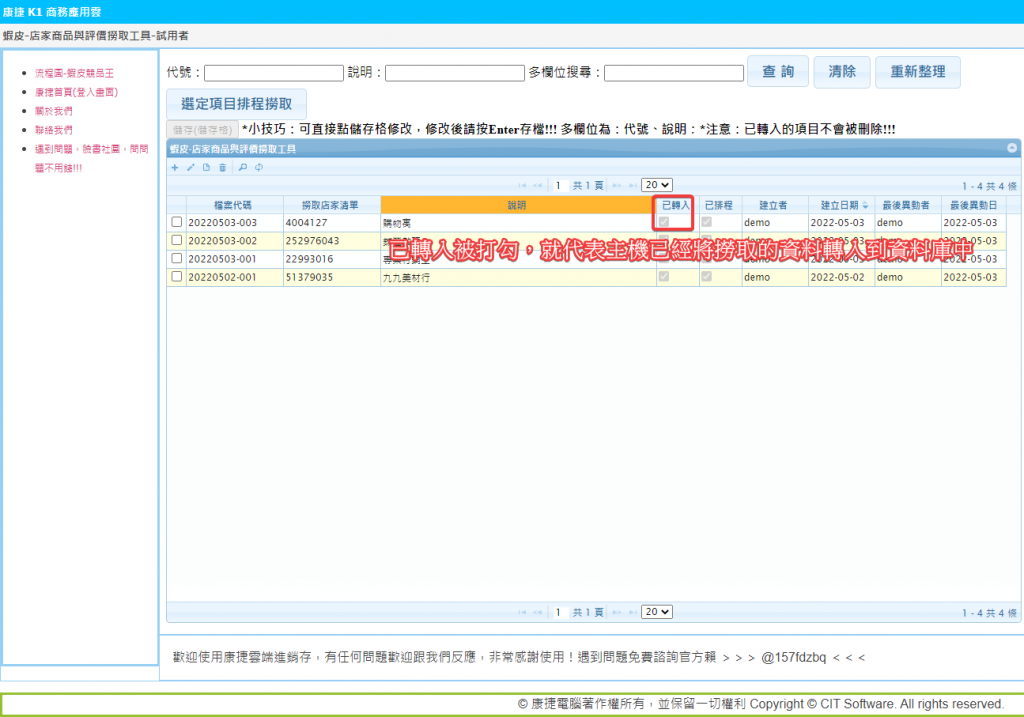Click the delete trash icon in grid toolbar
The height and width of the screenshot is (717, 1024).
click(x=223, y=167)
